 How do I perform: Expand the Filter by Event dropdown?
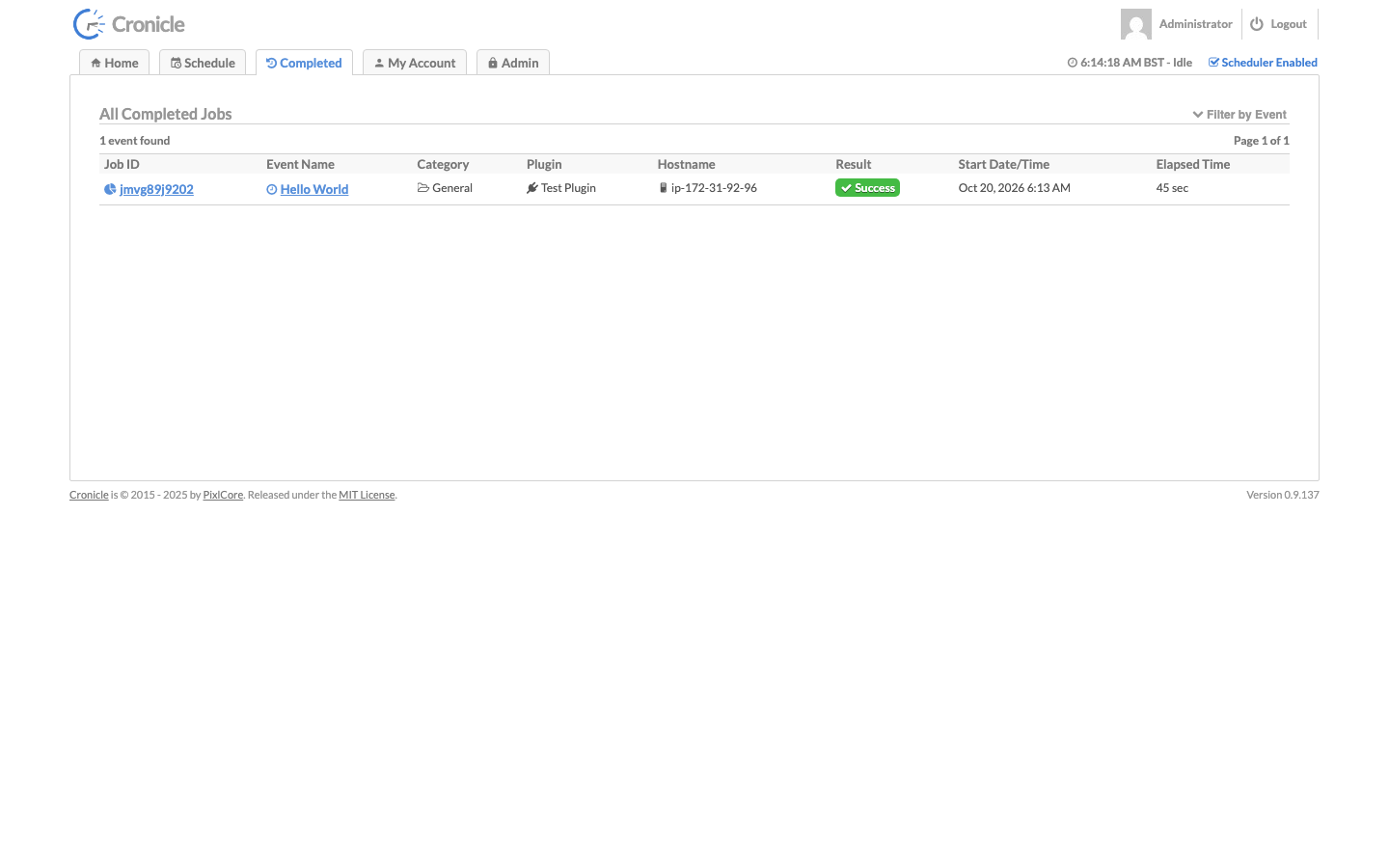[x=1239, y=115]
